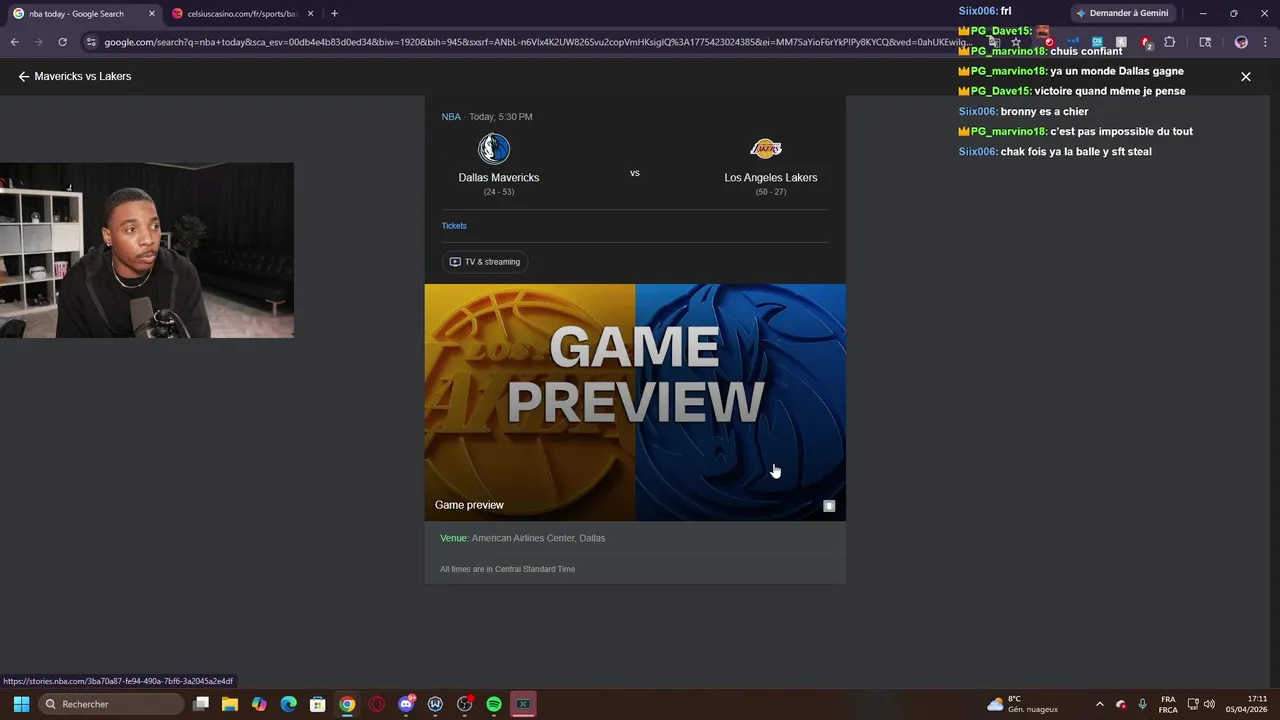Screen dimensions: 1280x720
Task: Open Microsoft Store from taskbar
Action: click(x=318, y=704)
